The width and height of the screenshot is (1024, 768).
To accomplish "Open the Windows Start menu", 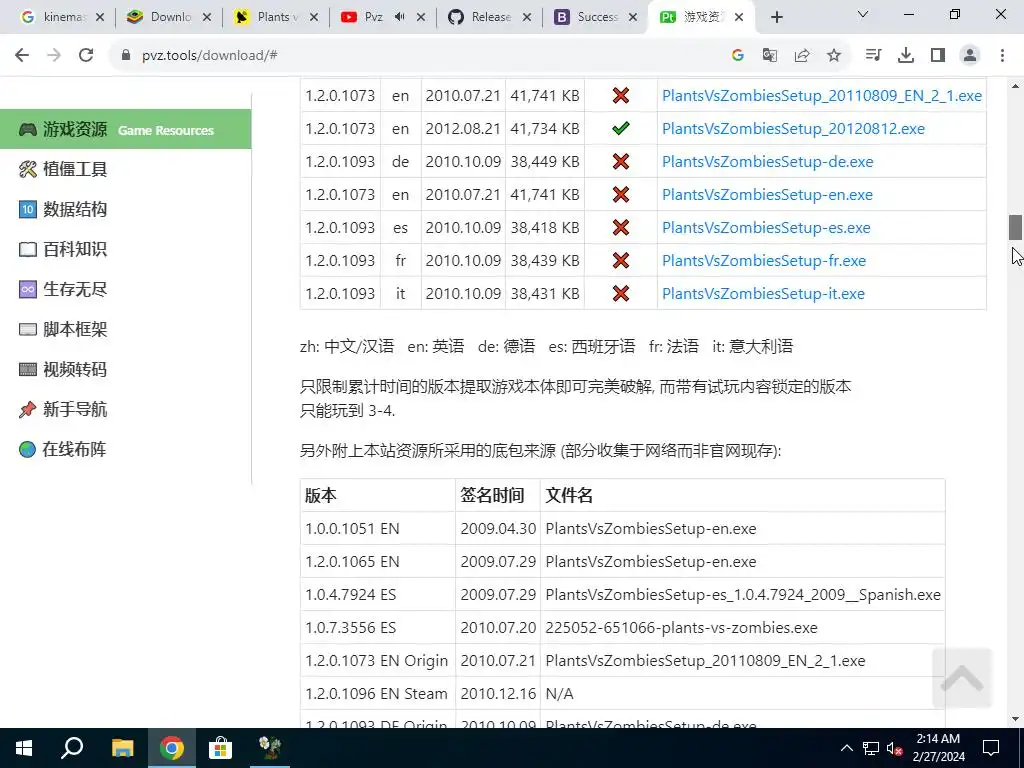I will click(24, 748).
